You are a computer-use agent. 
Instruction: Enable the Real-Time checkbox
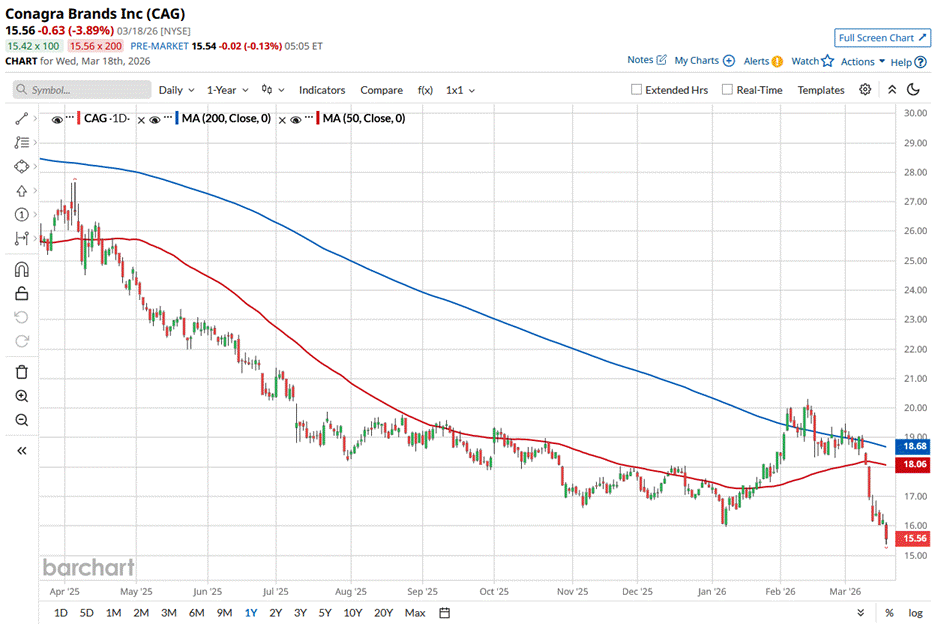727,89
